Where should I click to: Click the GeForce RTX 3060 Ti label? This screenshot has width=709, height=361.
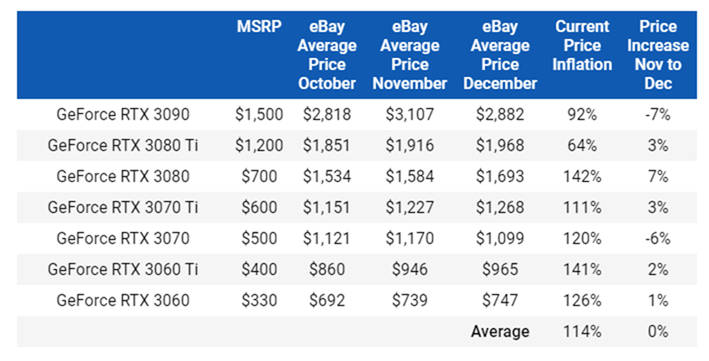pyautogui.click(x=123, y=269)
